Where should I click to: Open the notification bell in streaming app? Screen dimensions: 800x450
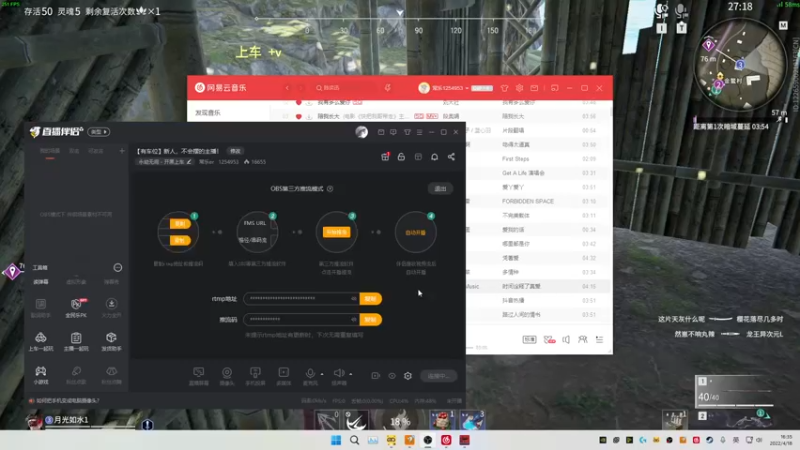point(434,157)
